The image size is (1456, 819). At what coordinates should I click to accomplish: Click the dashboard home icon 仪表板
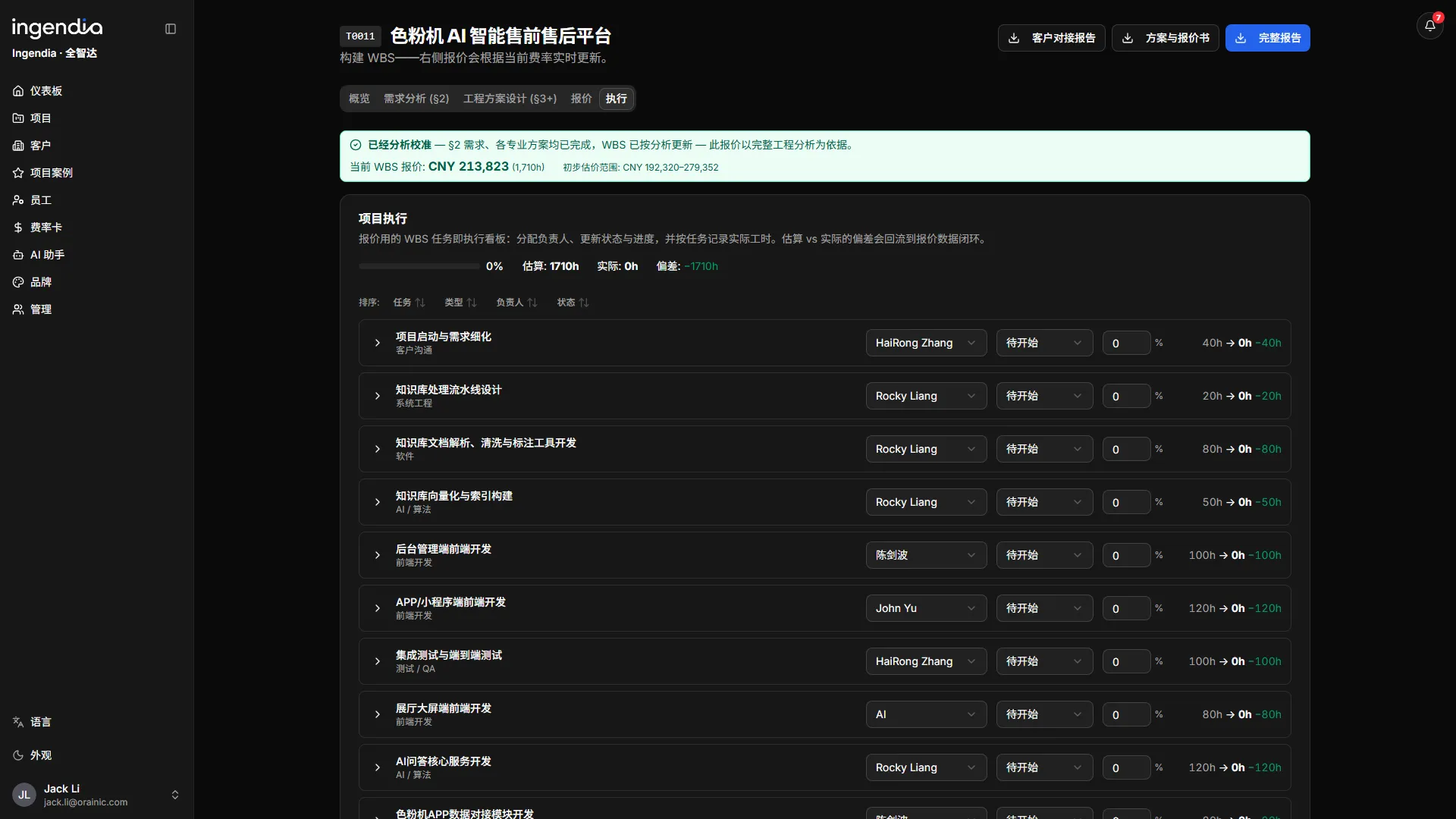[x=18, y=91]
